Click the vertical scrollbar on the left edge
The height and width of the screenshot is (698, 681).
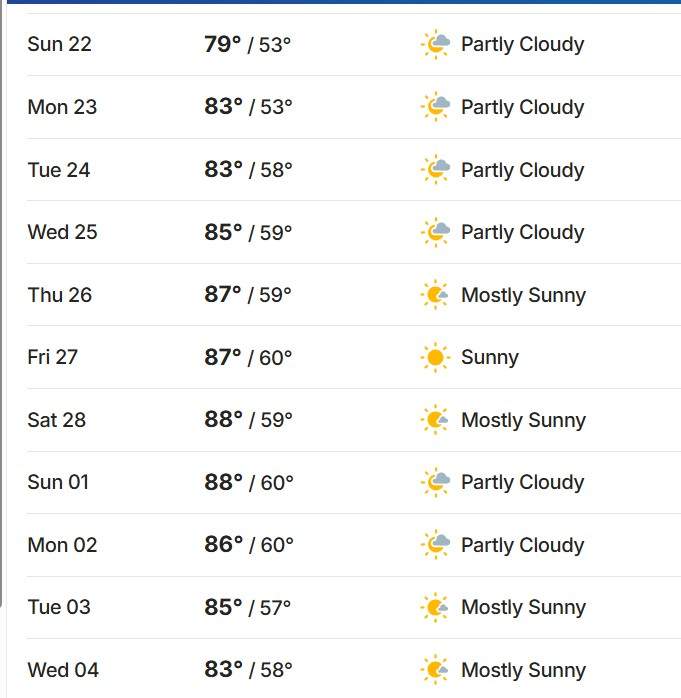pyautogui.click(x=1, y=303)
